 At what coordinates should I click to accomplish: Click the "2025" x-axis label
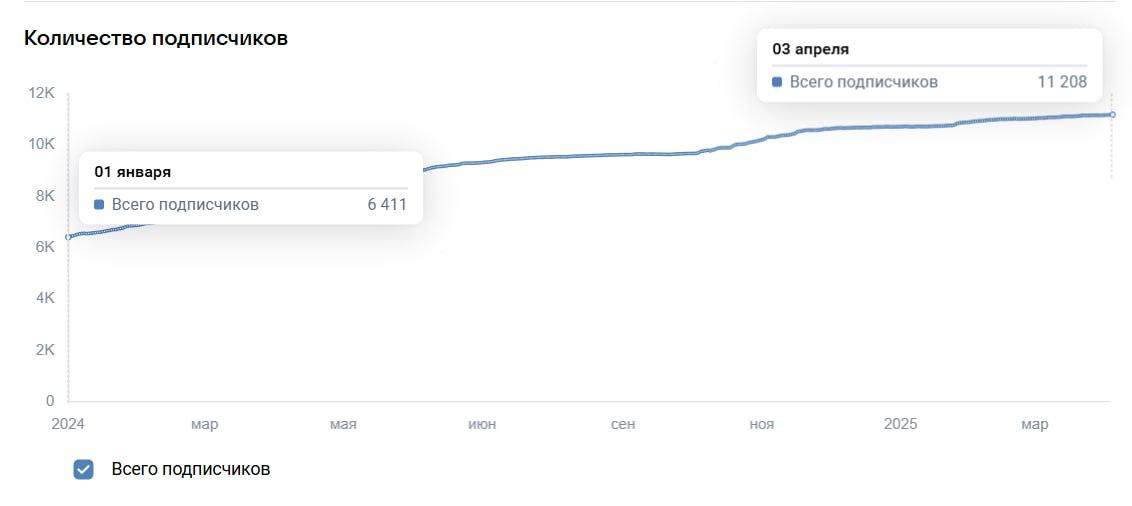click(900, 424)
